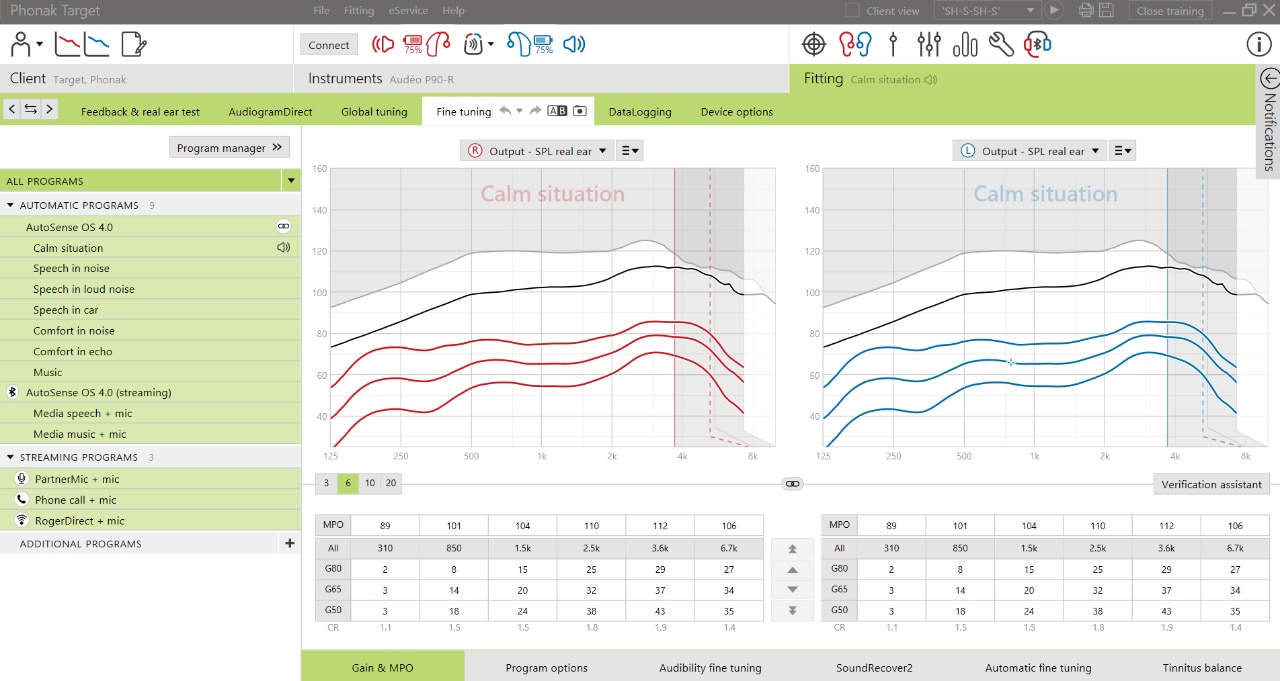The image size is (1280, 681).
Task: Mute the right hearing aid speaker icon
Action: point(384,43)
